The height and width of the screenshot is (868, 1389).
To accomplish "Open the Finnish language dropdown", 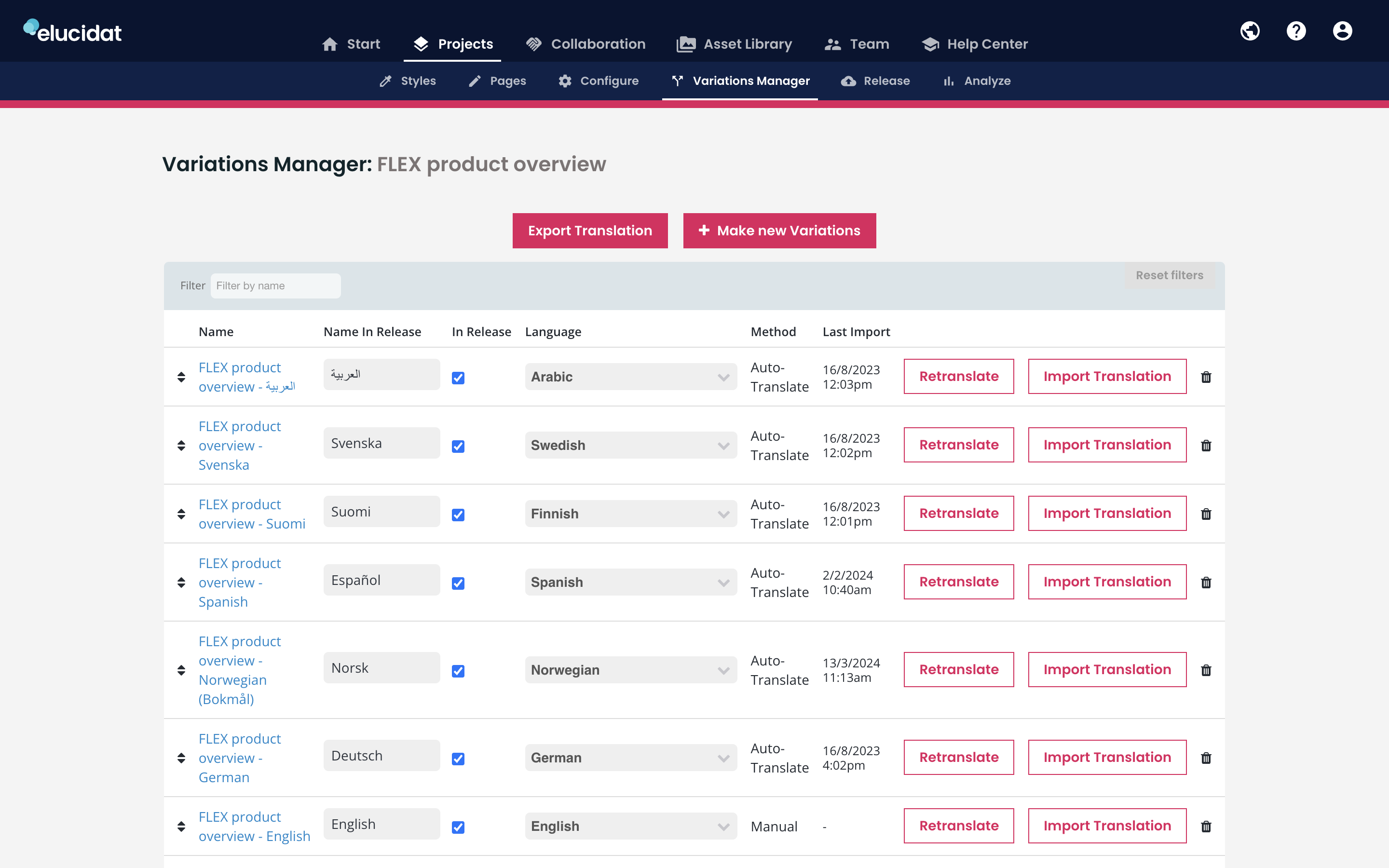I will tap(630, 513).
